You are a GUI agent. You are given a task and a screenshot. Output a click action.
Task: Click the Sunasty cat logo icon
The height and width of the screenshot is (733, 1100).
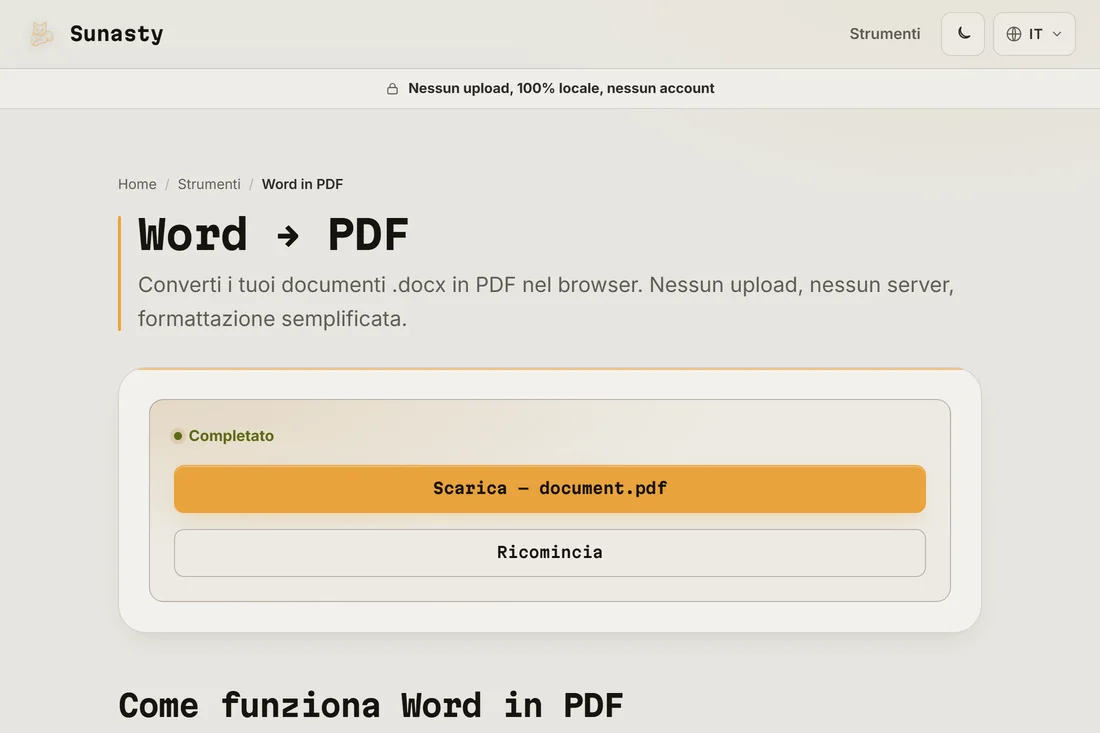(x=41, y=34)
